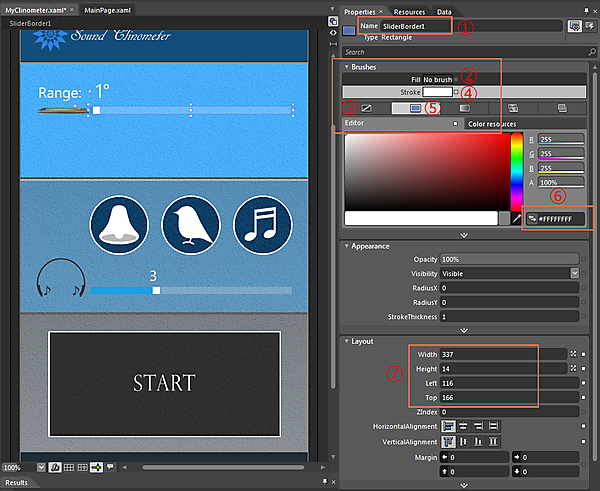Choose the gradient brush icon

[463, 106]
